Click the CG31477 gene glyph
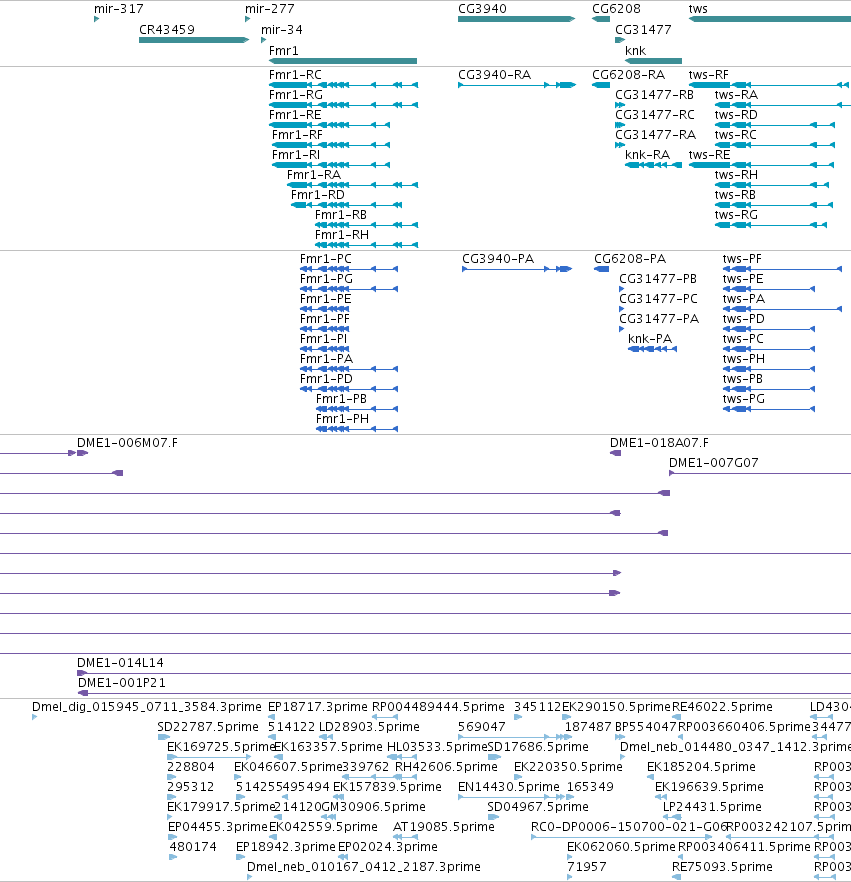 pos(620,40)
